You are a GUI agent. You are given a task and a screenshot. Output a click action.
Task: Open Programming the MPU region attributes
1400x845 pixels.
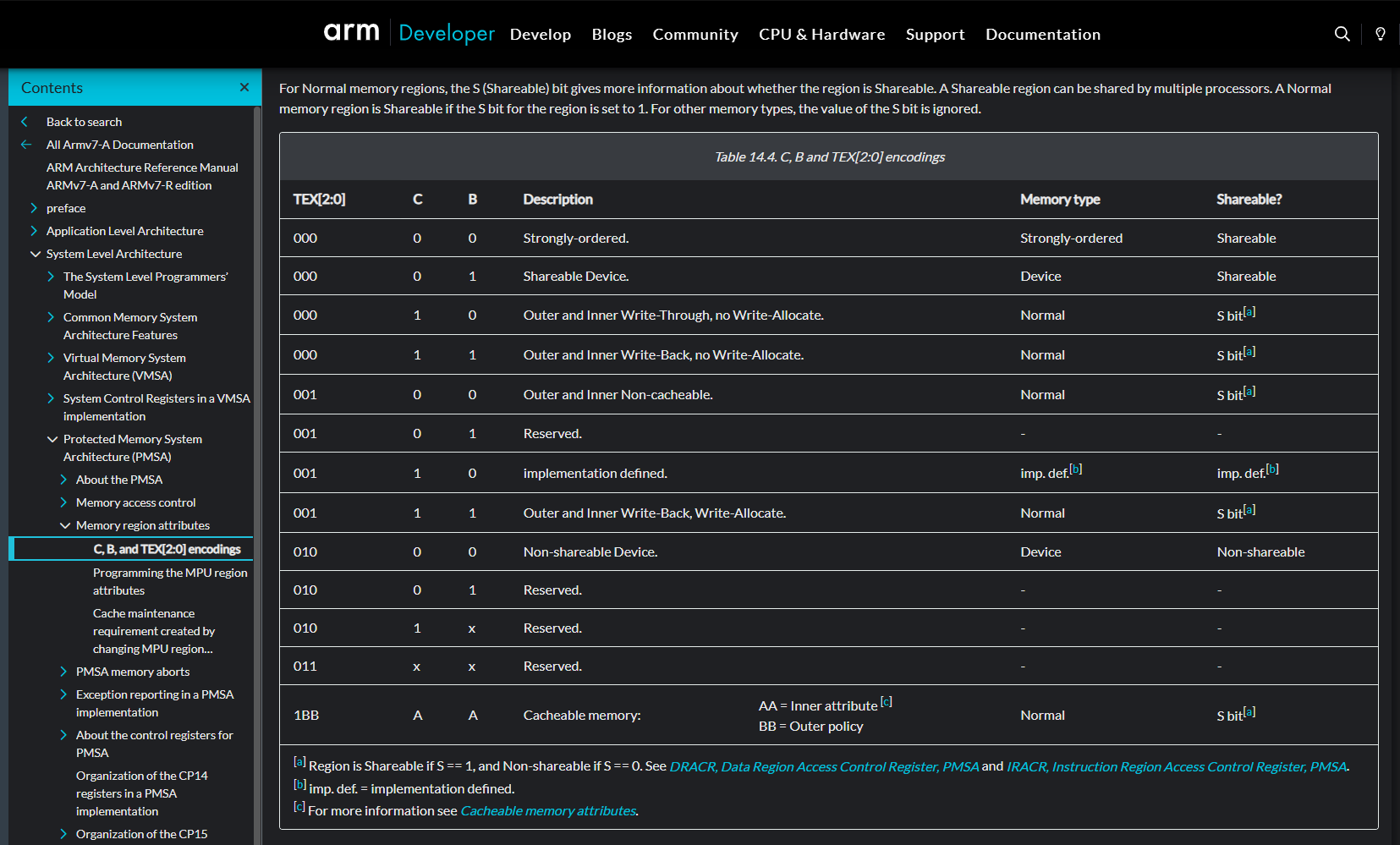tap(170, 581)
